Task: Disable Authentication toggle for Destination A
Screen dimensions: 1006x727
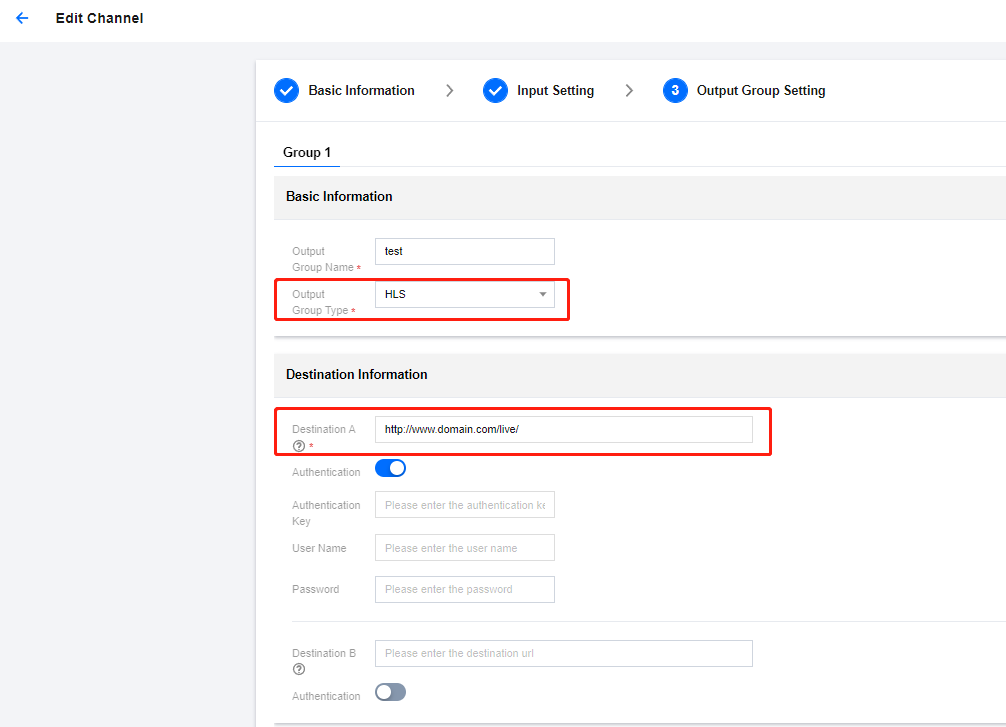Action: click(x=390, y=468)
